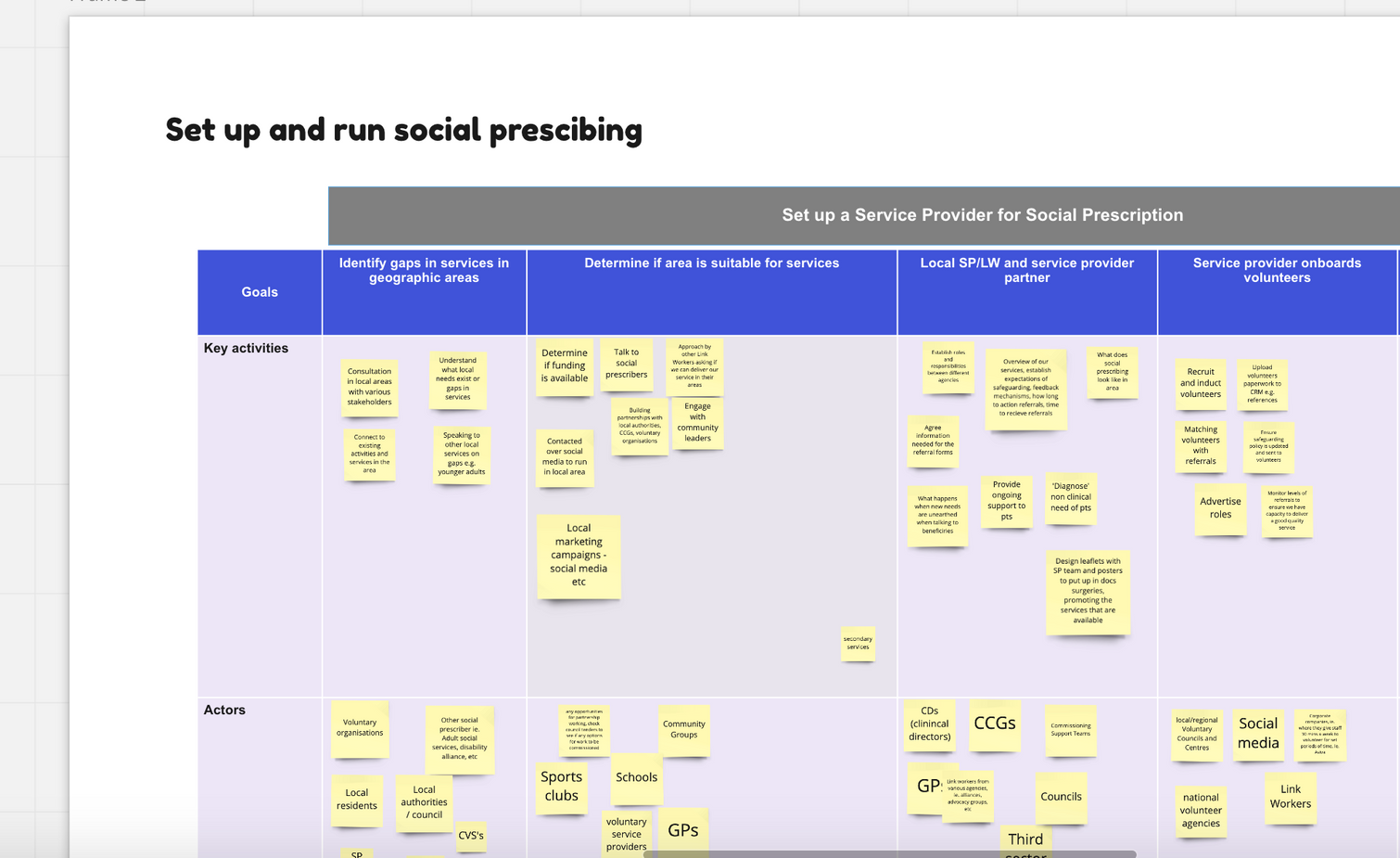Click the 'Upload volunteers paperwork to CRM' note
The height and width of the screenshot is (858, 1400).
[1262, 383]
